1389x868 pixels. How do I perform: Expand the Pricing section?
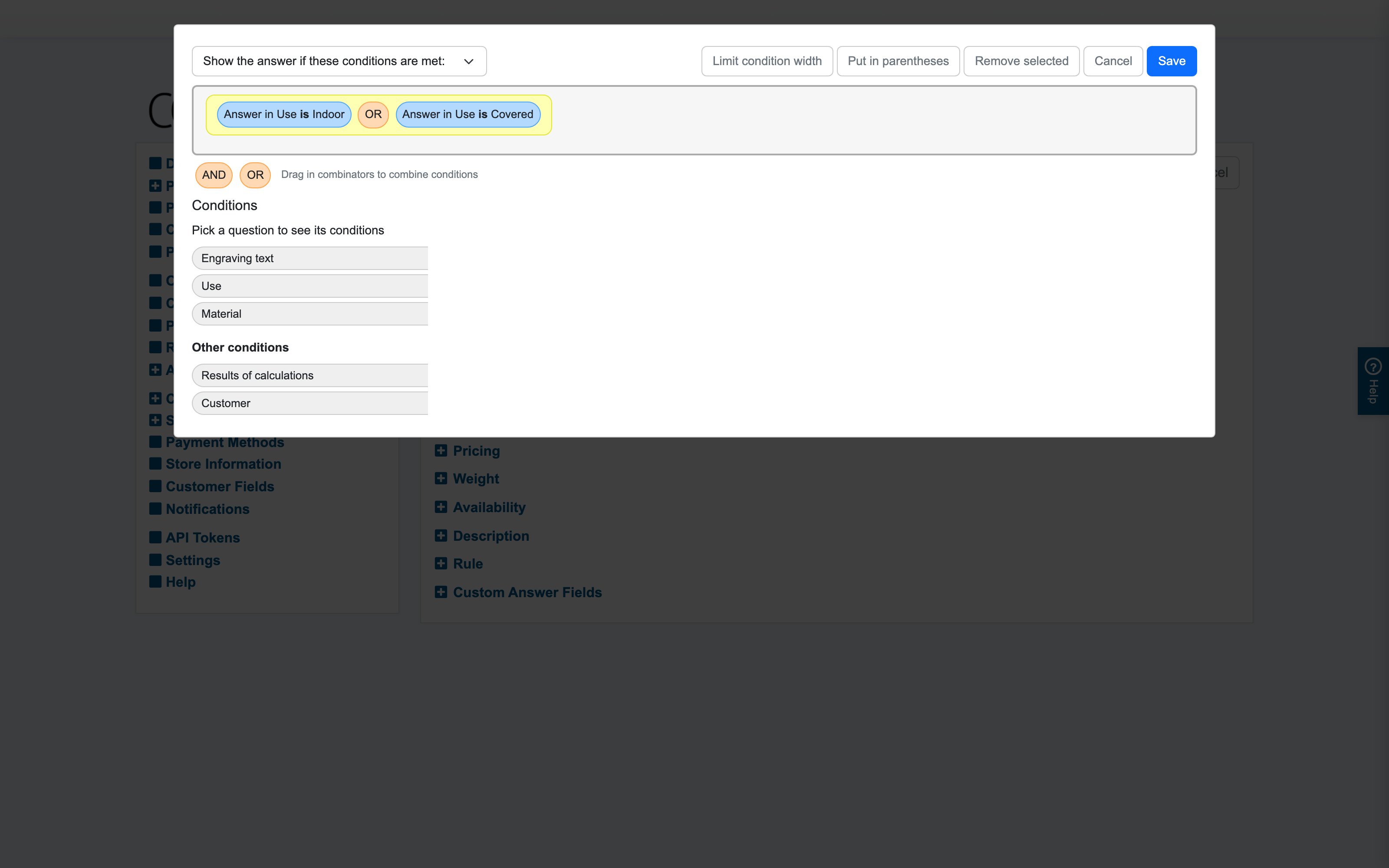coord(476,450)
